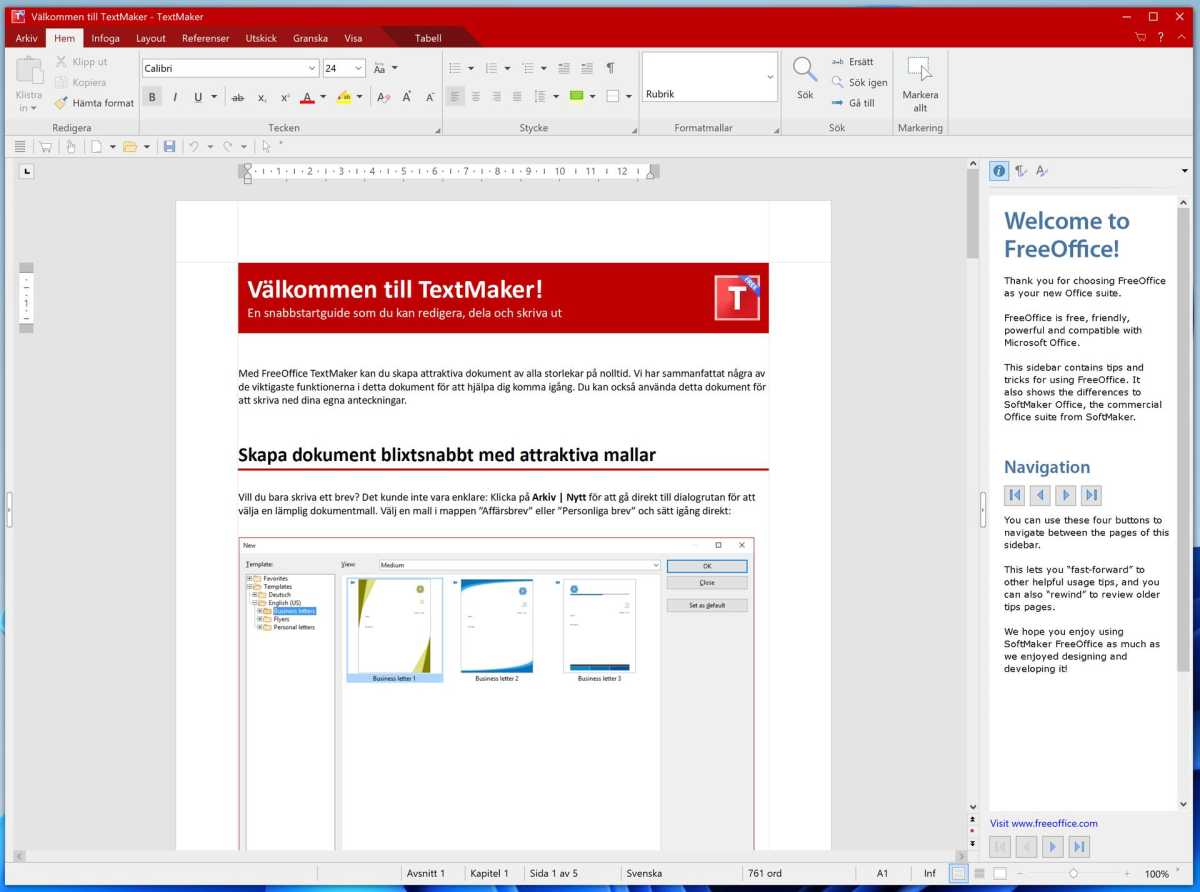Open the sidebar options dropdown arrow
The width and height of the screenshot is (1200, 892).
[x=1184, y=171]
